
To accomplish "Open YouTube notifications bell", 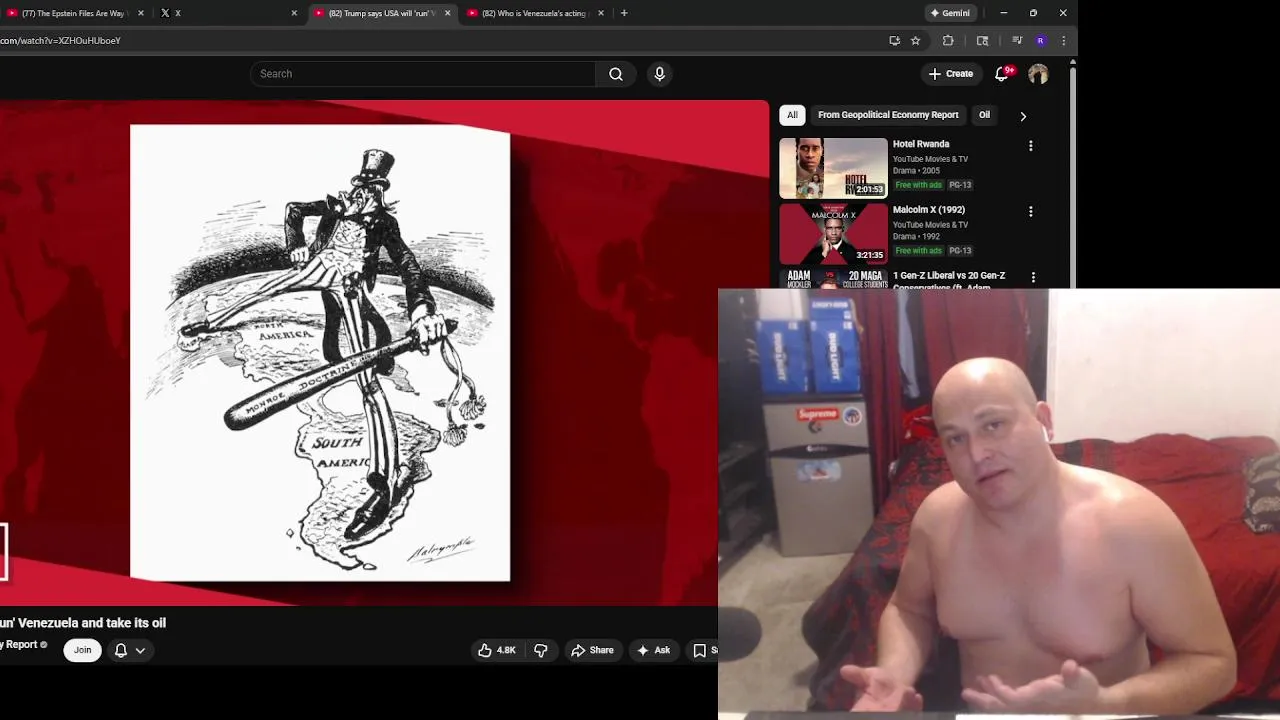I will pos(1002,74).
